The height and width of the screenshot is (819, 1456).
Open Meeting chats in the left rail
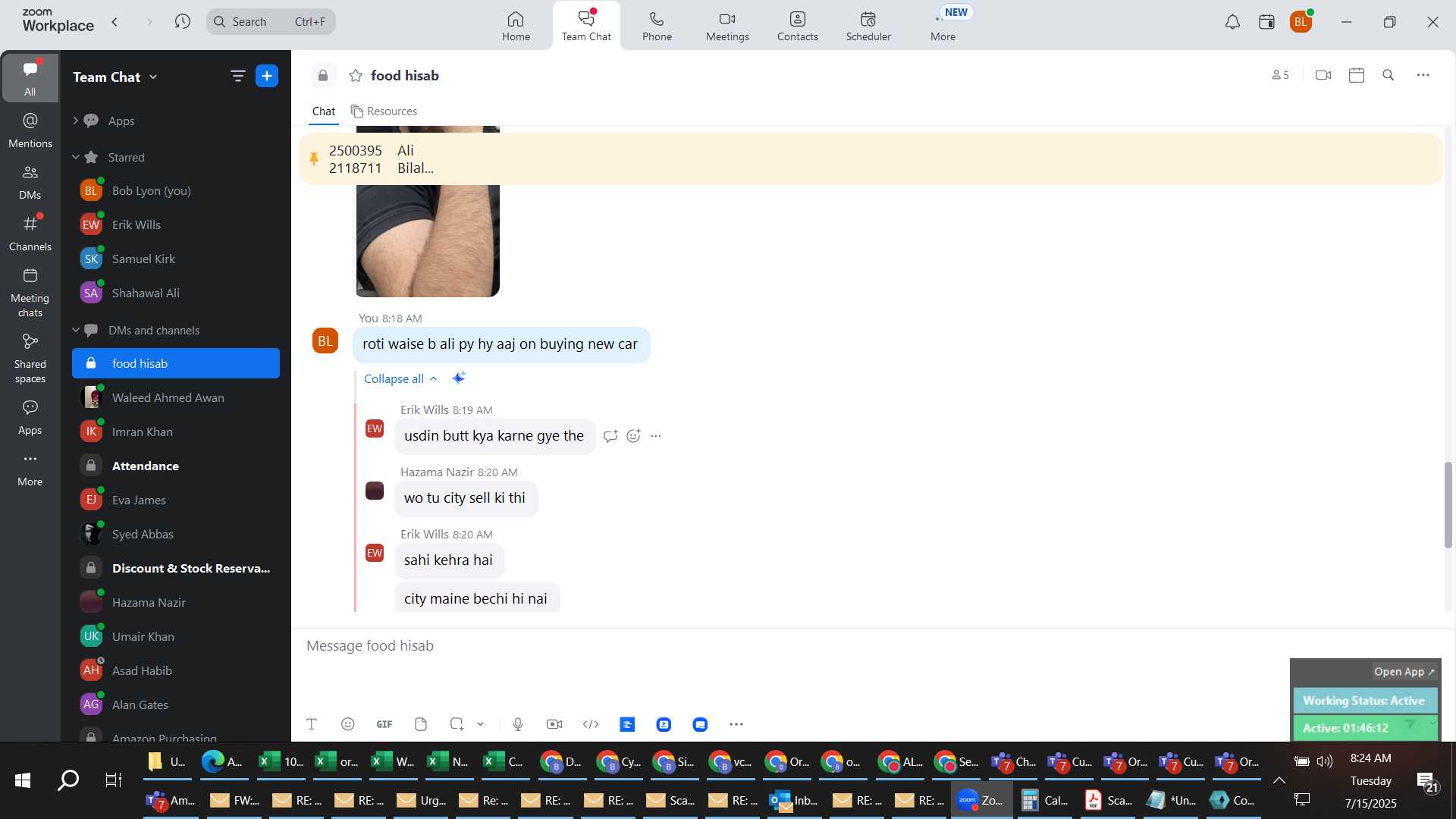[30, 293]
